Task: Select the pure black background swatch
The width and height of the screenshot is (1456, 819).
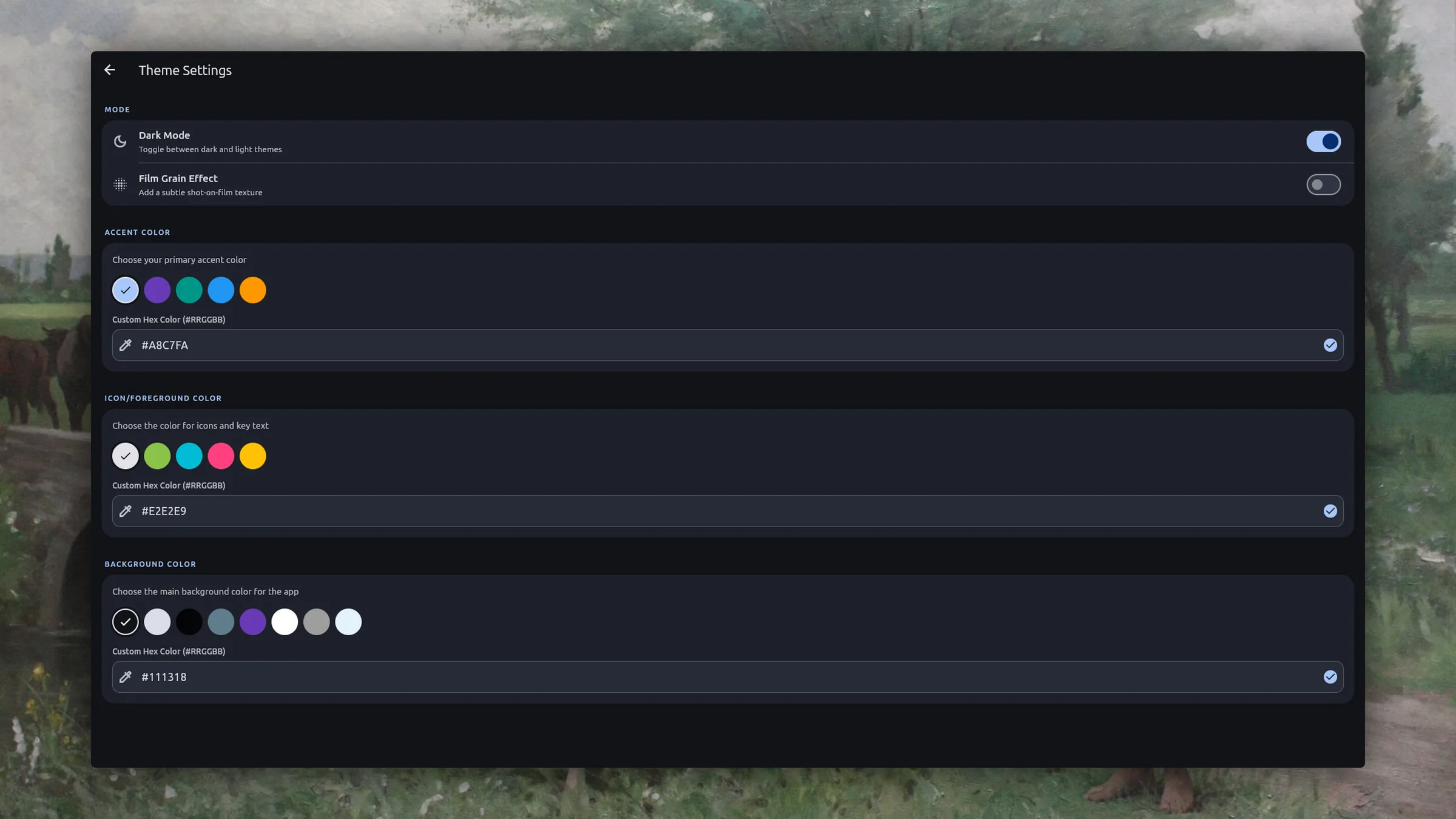Action: pyautogui.click(x=189, y=622)
